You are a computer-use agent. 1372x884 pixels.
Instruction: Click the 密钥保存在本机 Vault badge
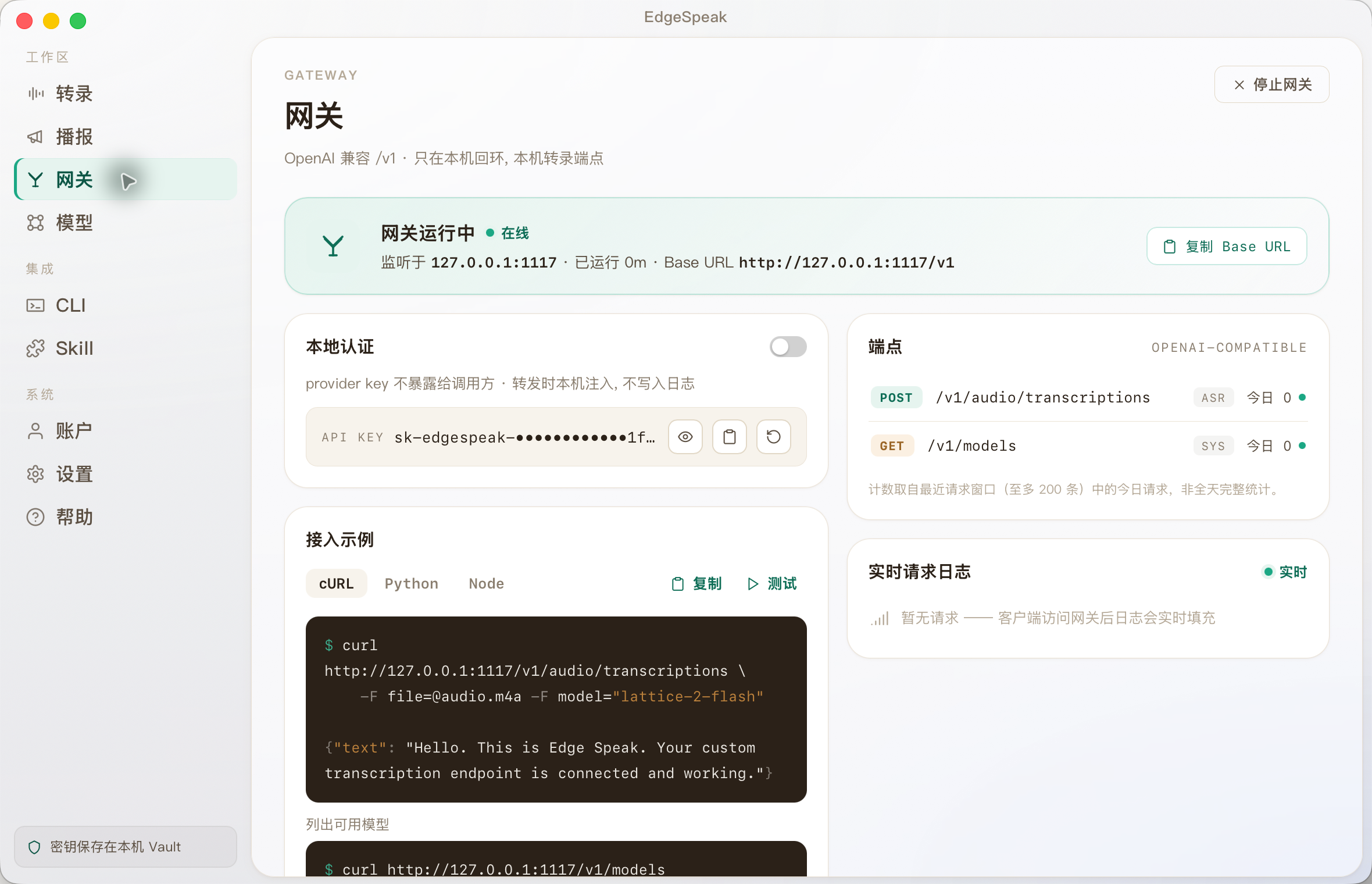(126, 847)
